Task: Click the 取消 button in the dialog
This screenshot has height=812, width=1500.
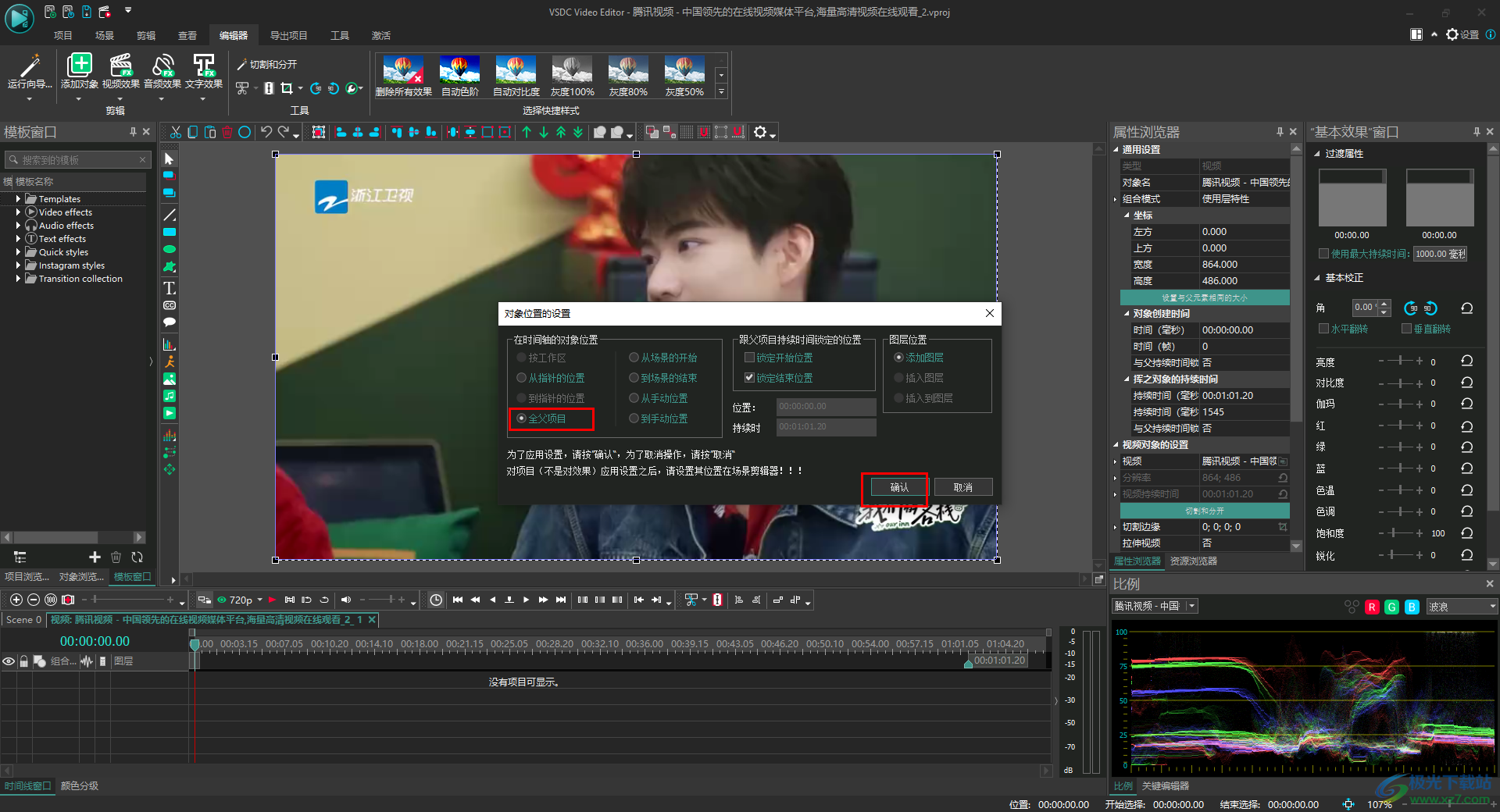Action: [x=963, y=487]
